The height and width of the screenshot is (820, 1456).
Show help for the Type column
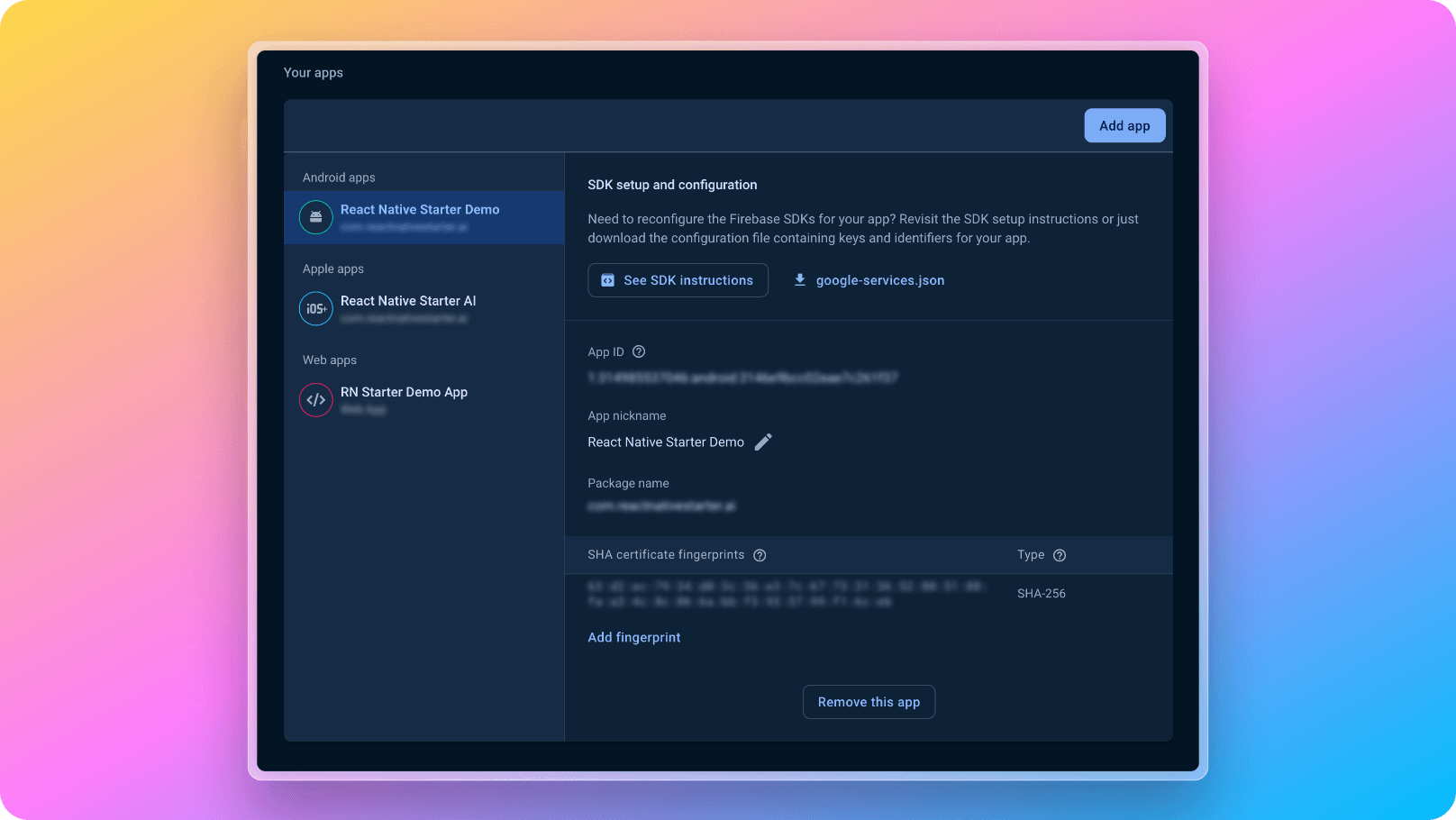click(x=1060, y=555)
